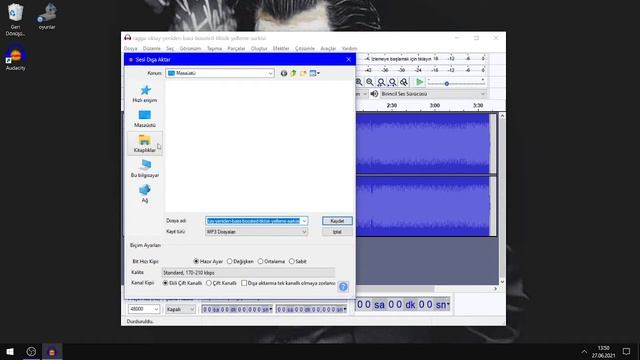Screen dimensions: 640x360
Task: Open the Parçalar menu
Action: 236,48
